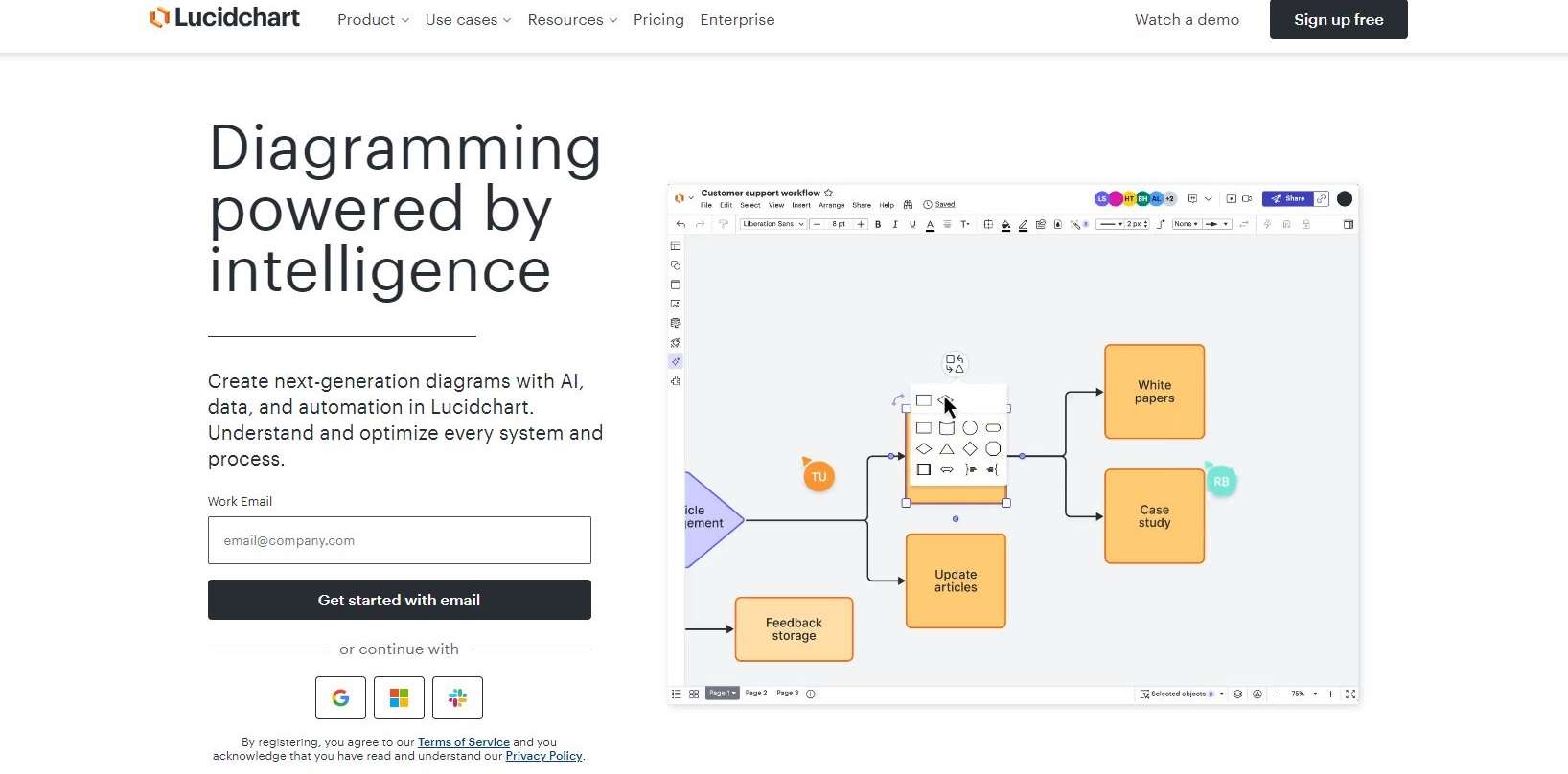Pick the cylinder shape in the shape picker

tap(947, 428)
